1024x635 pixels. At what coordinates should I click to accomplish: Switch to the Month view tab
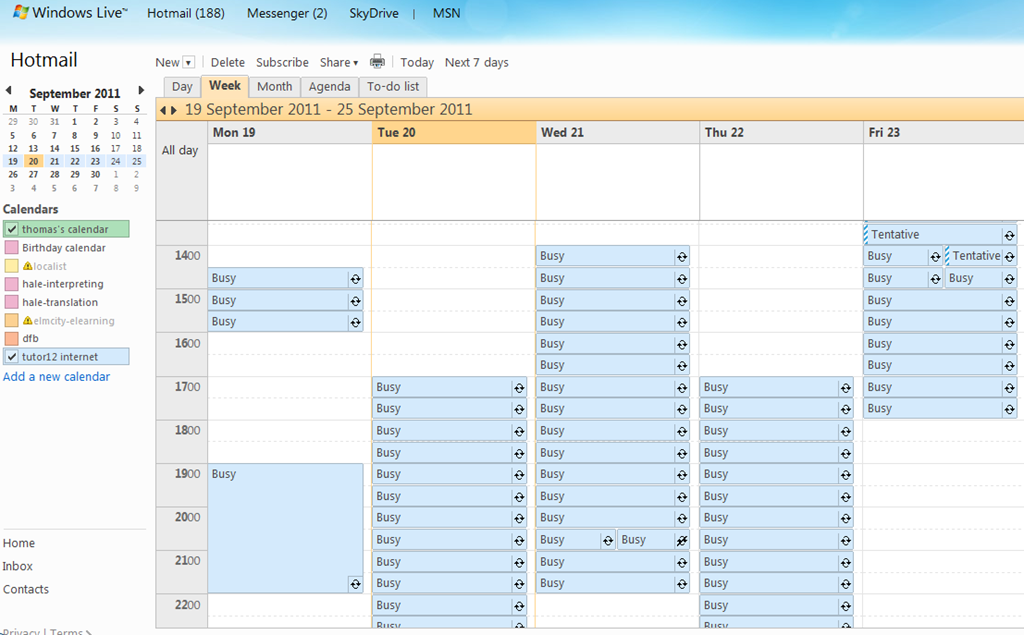point(274,87)
